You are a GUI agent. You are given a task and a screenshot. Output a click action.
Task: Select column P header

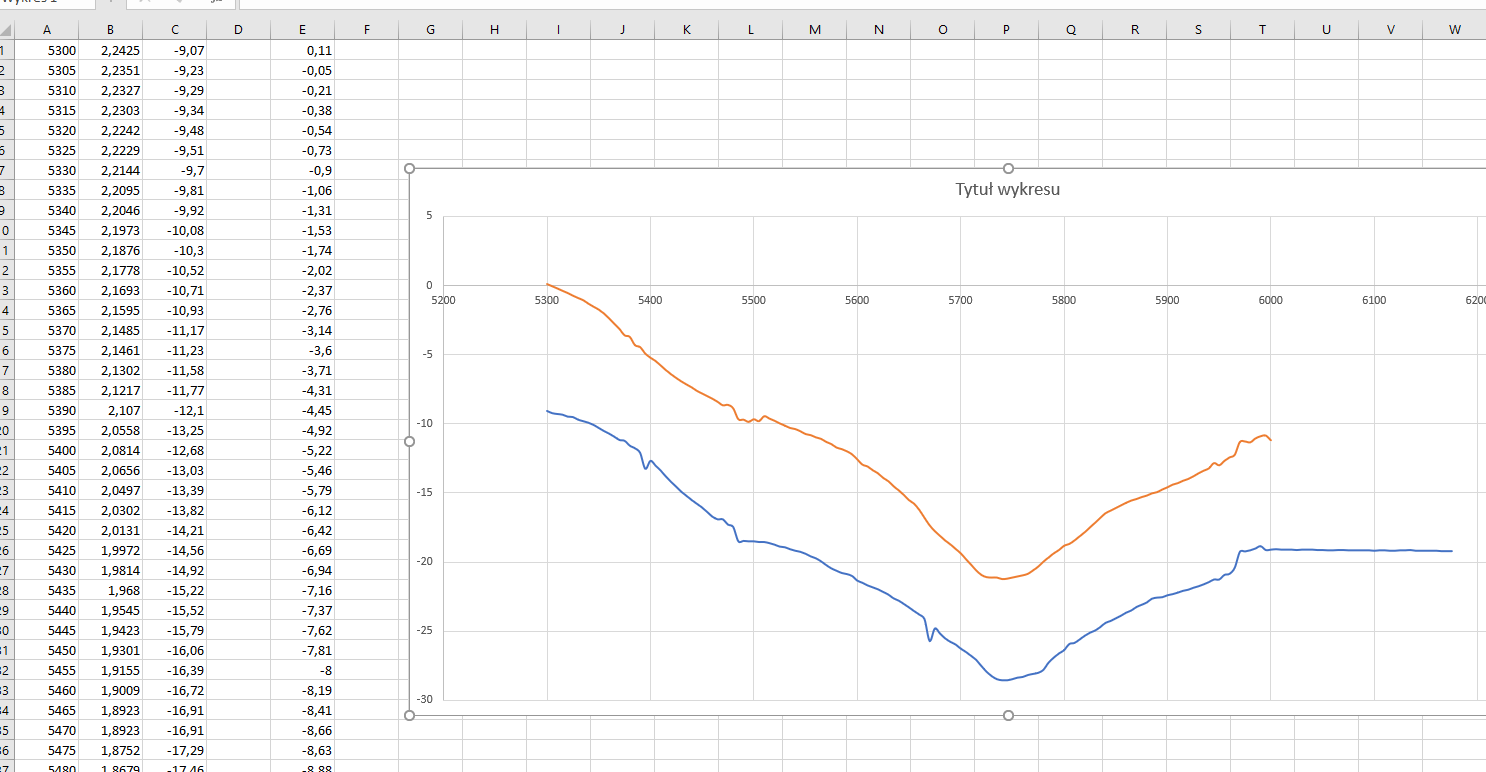1006,30
